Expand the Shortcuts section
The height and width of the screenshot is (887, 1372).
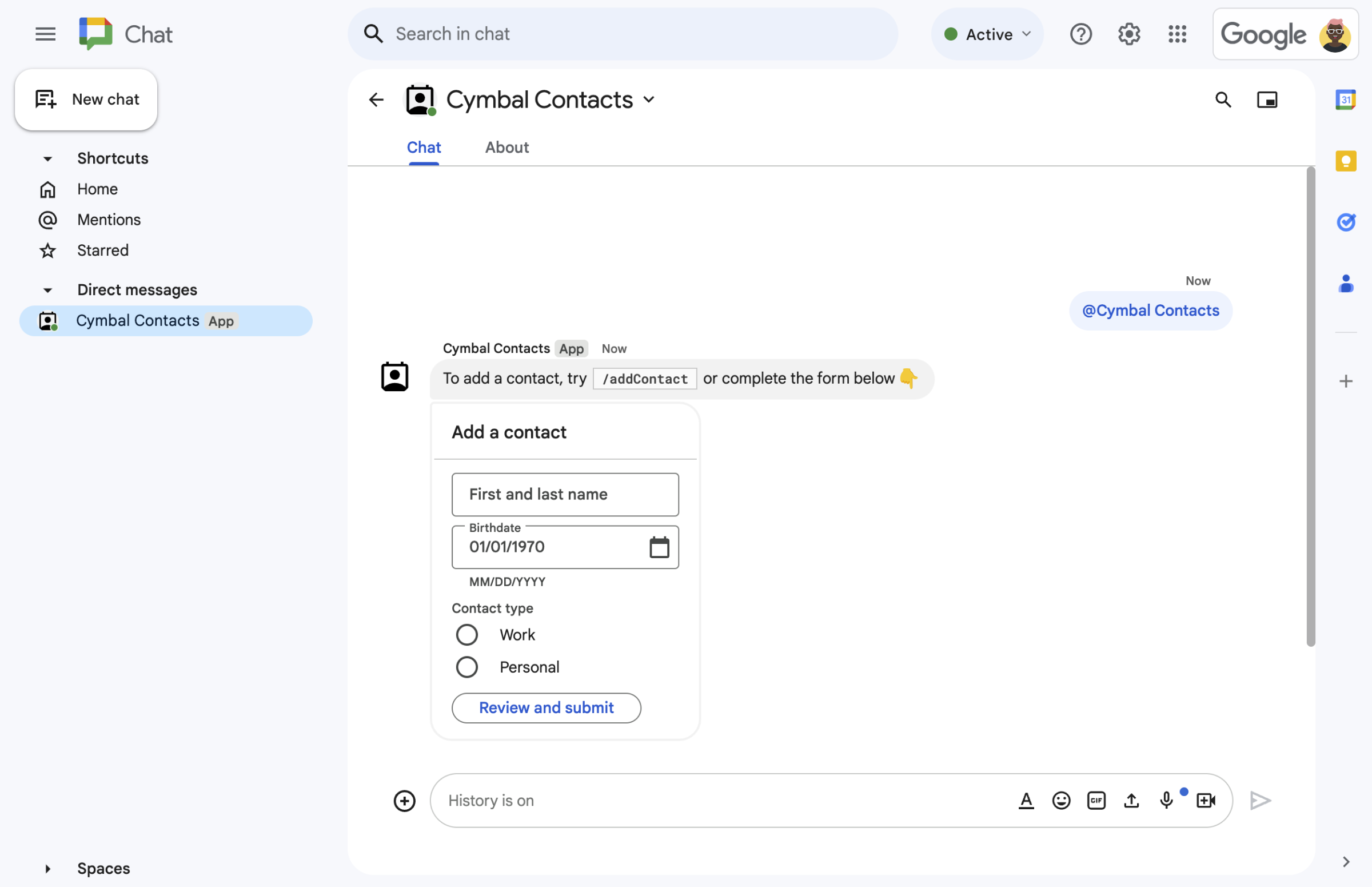coord(47,157)
